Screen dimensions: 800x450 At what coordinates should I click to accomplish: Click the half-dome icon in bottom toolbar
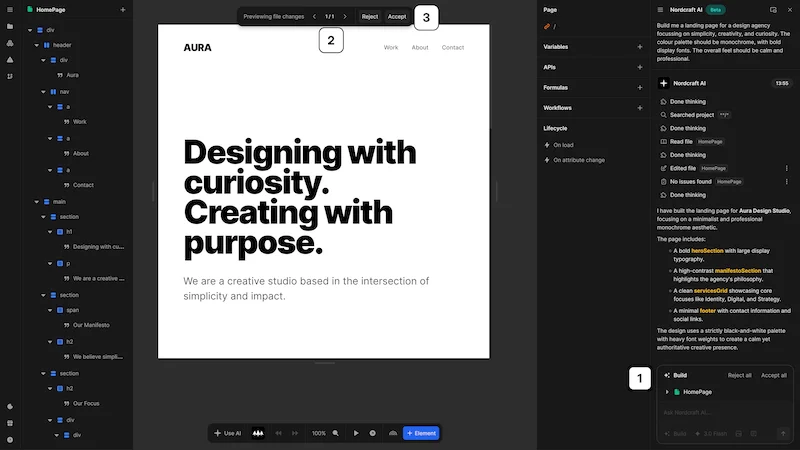[393, 433]
